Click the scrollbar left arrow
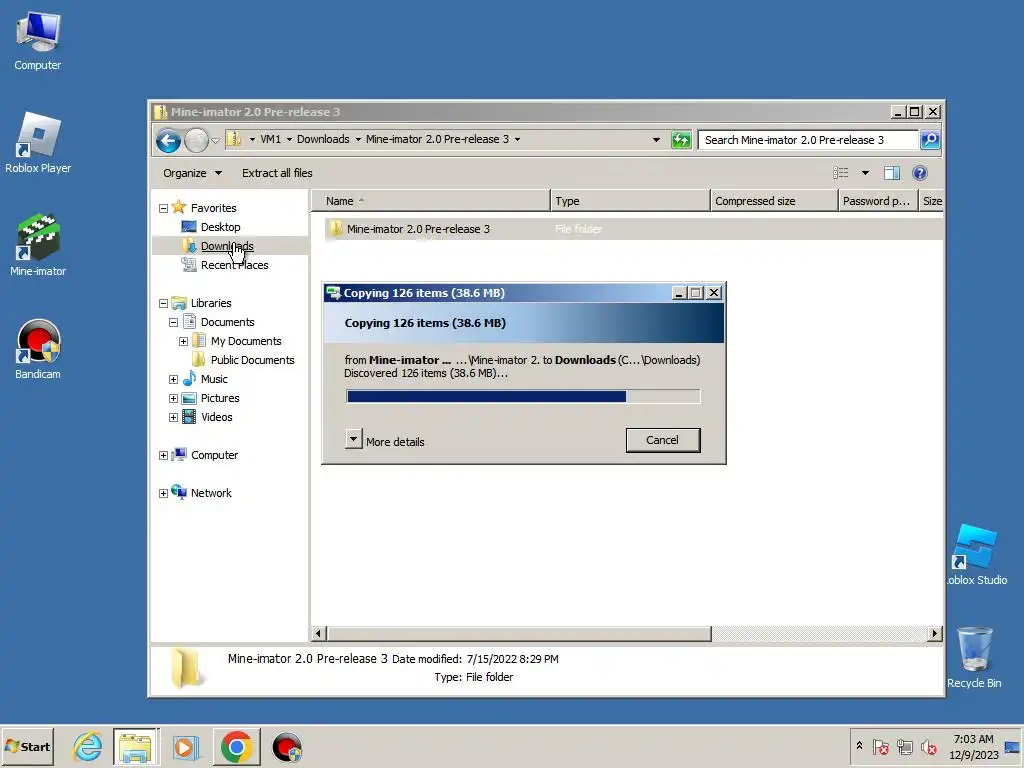Image resolution: width=1024 pixels, height=768 pixels. [319, 633]
